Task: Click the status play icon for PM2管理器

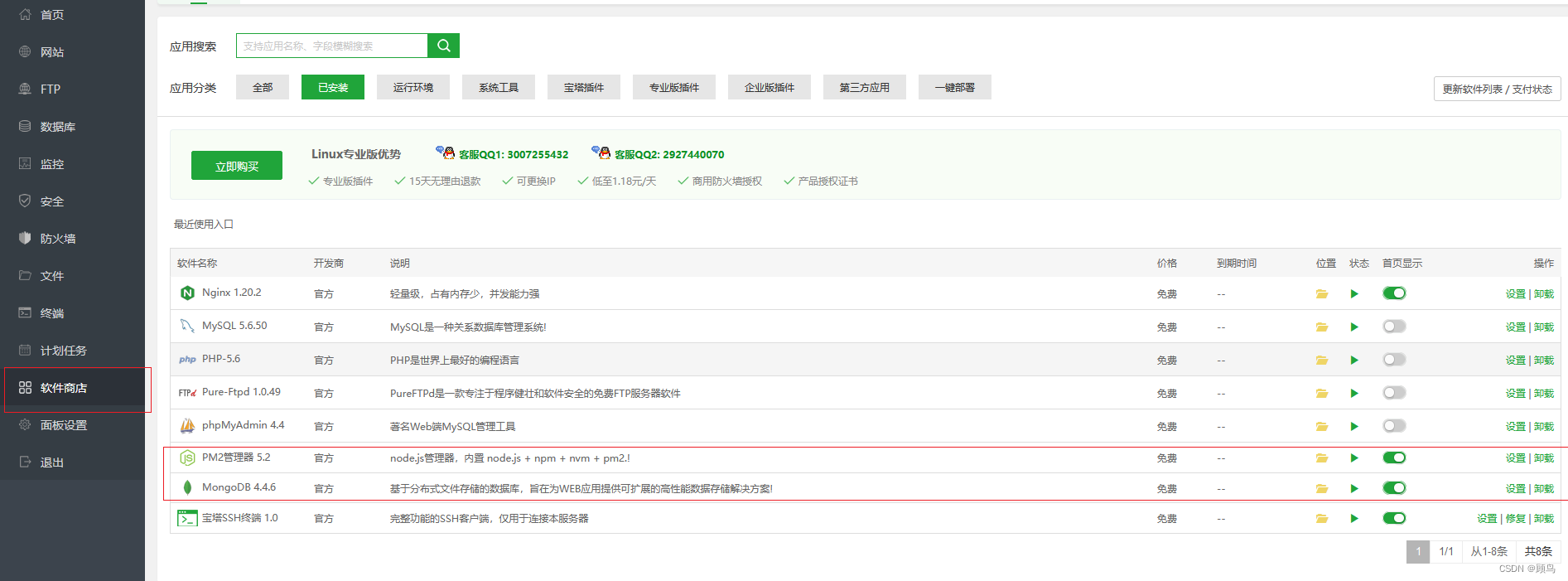Action: (x=1354, y=458)
